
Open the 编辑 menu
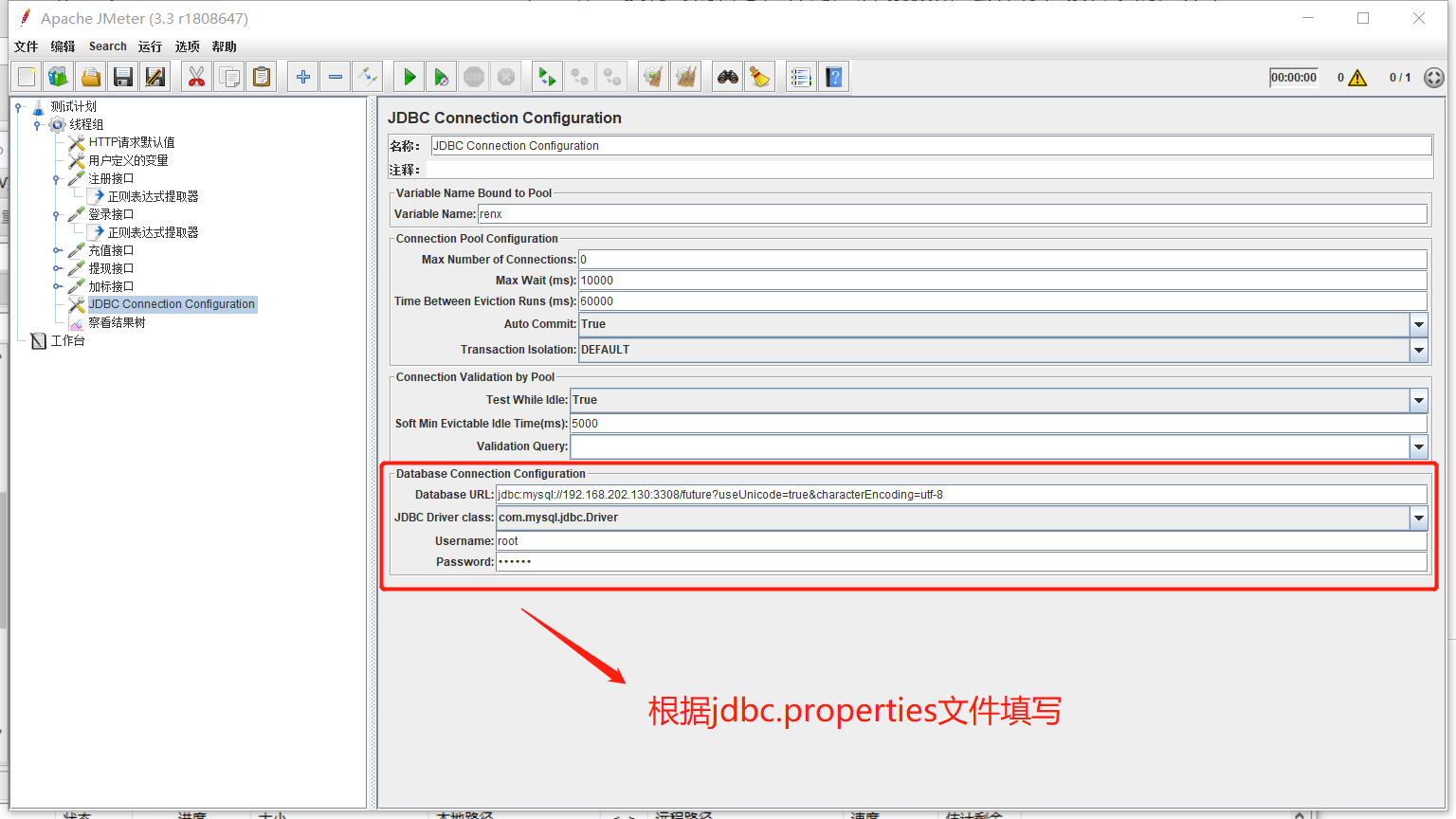63,46
